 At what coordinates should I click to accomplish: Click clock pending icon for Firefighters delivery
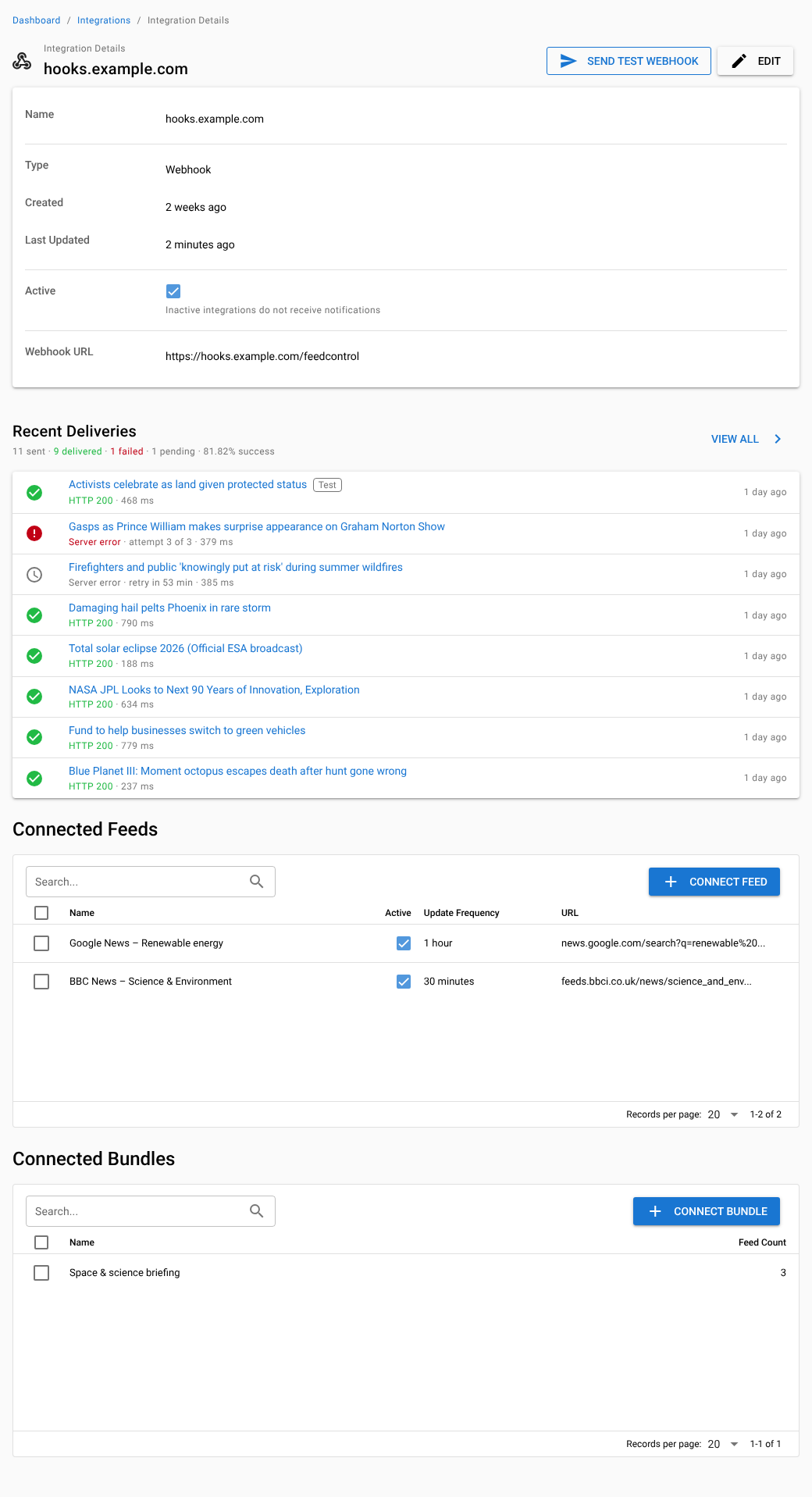pyautogui.click(x=34, y=575)
